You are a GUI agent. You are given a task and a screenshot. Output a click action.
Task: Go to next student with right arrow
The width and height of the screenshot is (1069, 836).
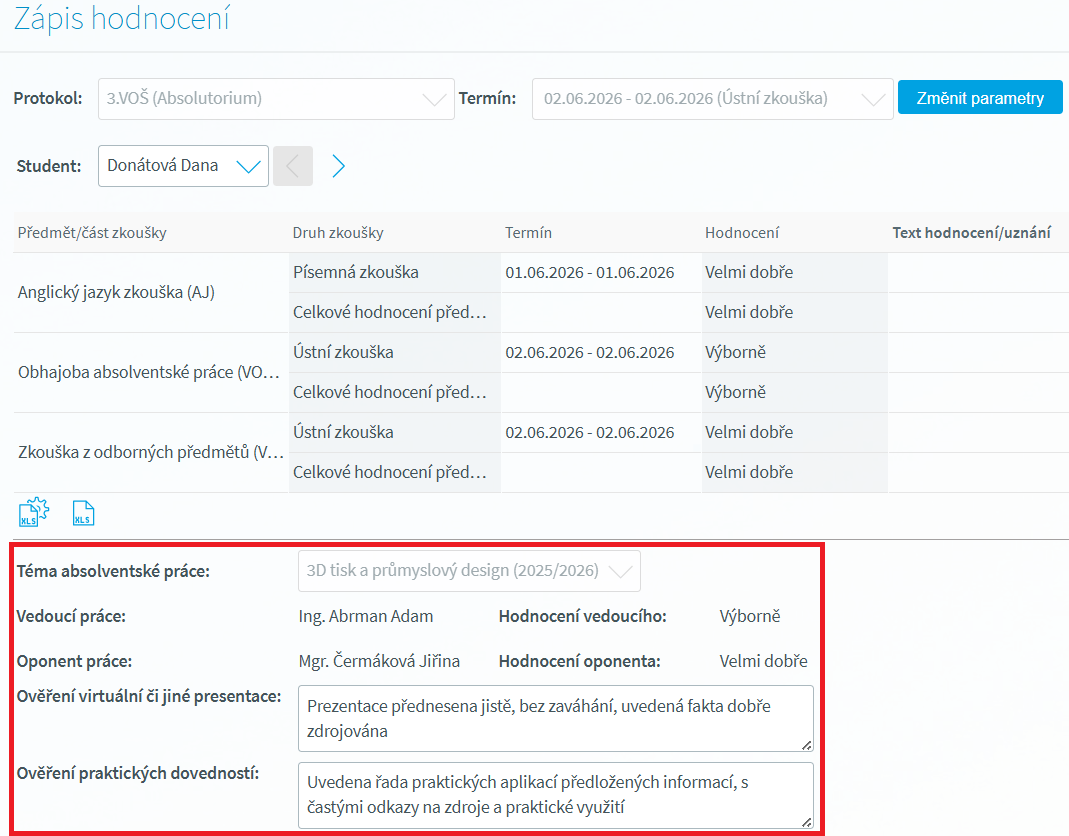coord(338,166)
